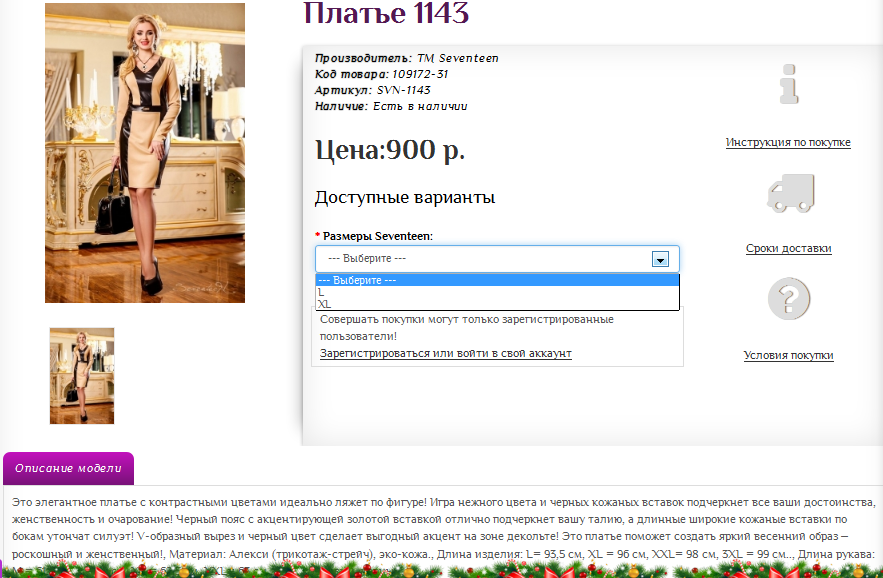Click 'Зарегистрироваться или войти в свой аккаунт' link
The width and height of the screenshot is (883, 578).
pyautogui.click(x=445, y=353)
